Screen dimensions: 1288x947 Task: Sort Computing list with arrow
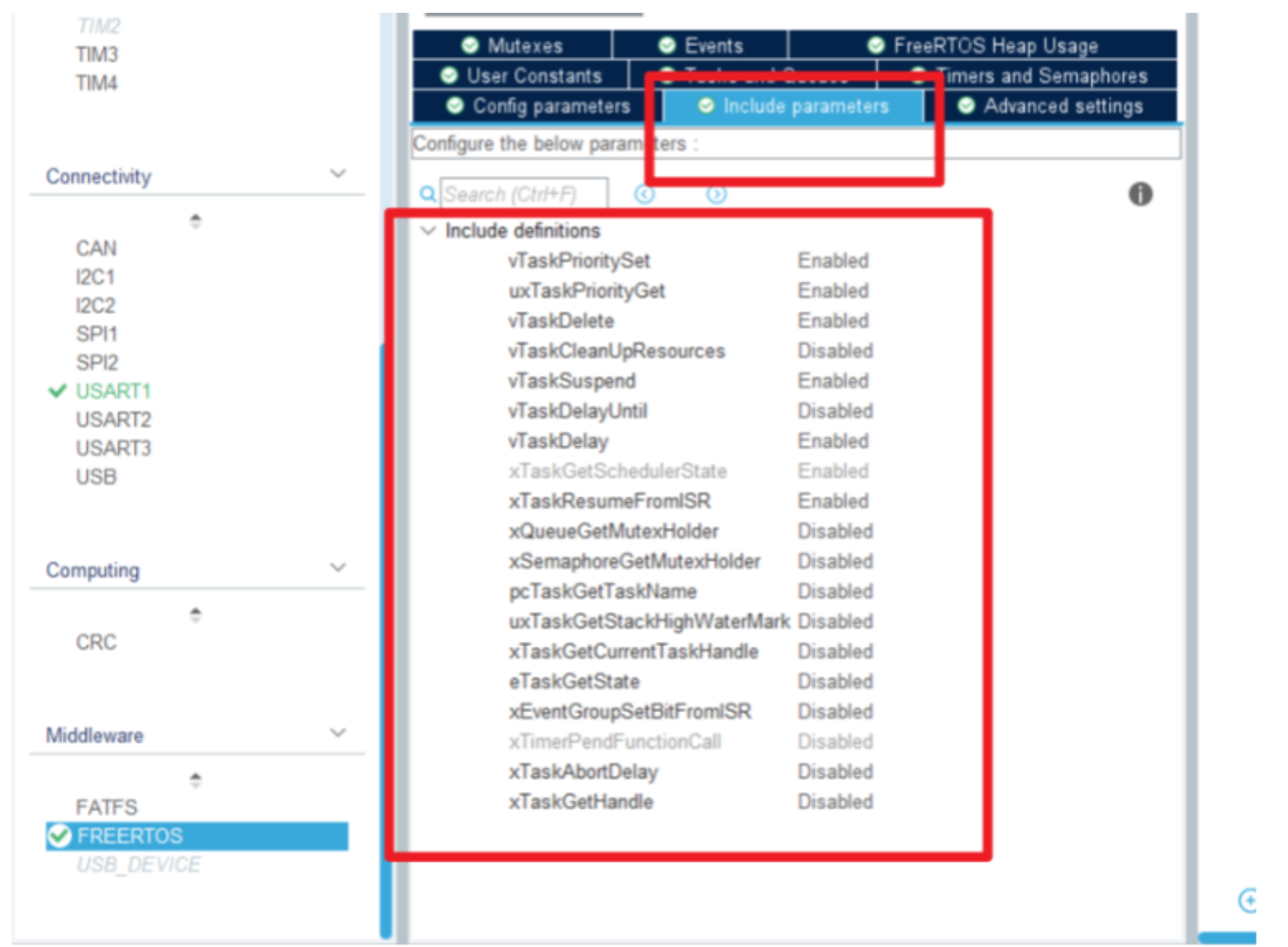(x=196, y=614)
